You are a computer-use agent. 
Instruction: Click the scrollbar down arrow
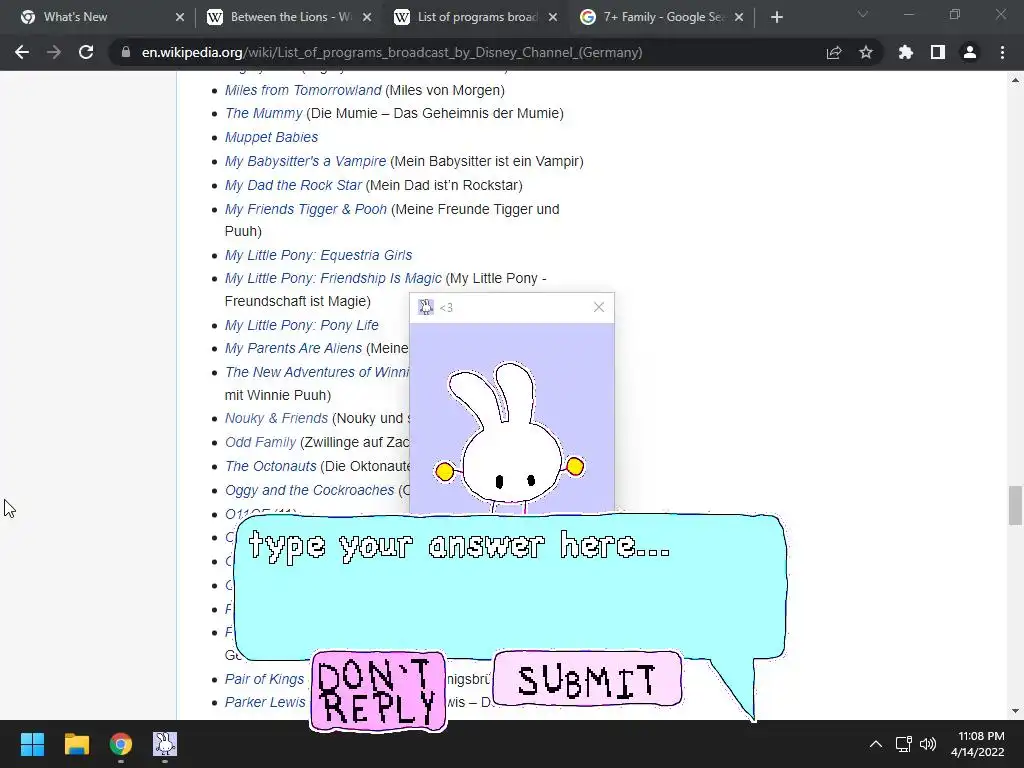point(1015,711)
